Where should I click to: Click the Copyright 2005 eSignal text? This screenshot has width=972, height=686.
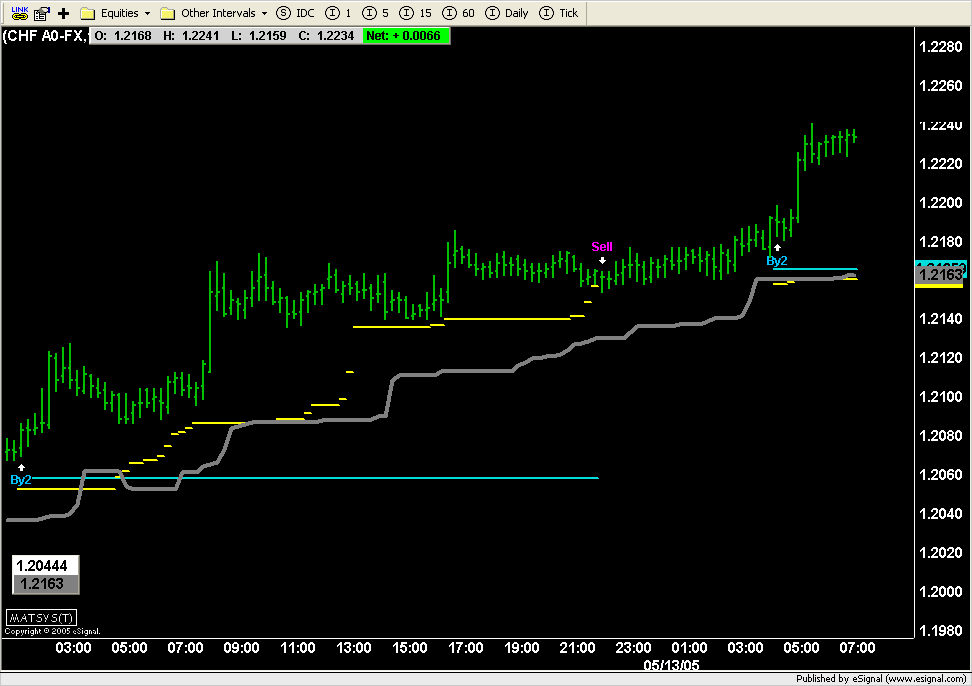pyautogui.click(x=52, y=631)
